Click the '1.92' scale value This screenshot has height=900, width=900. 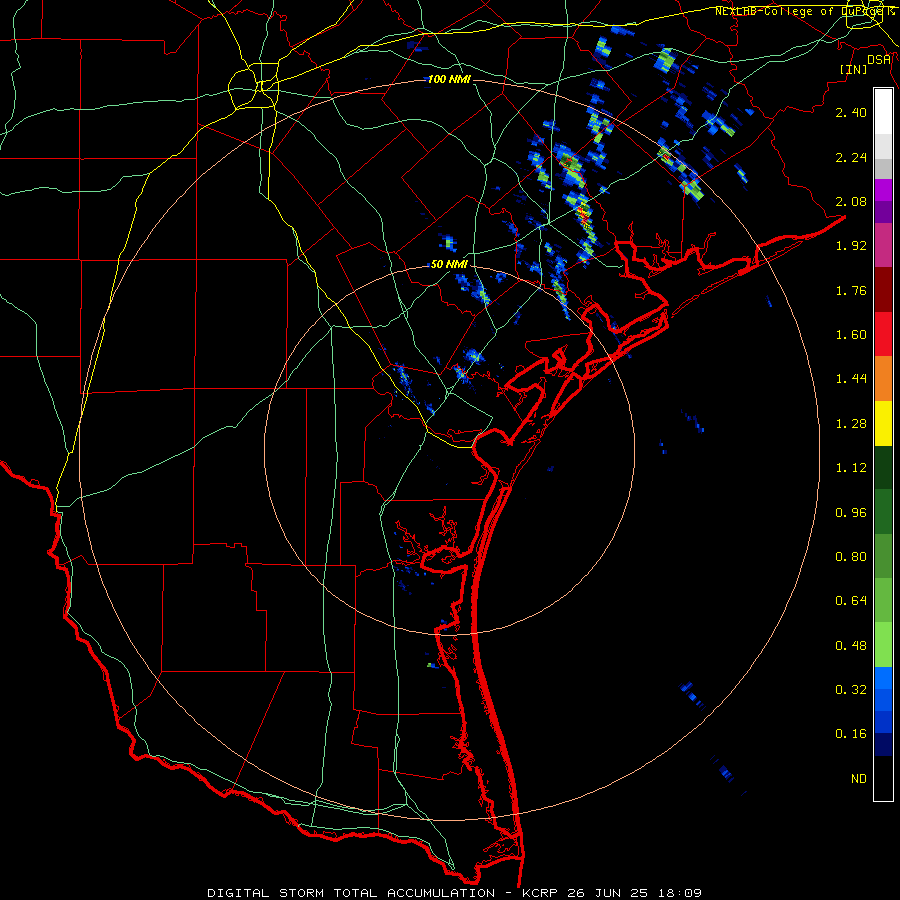coord(851,246)
